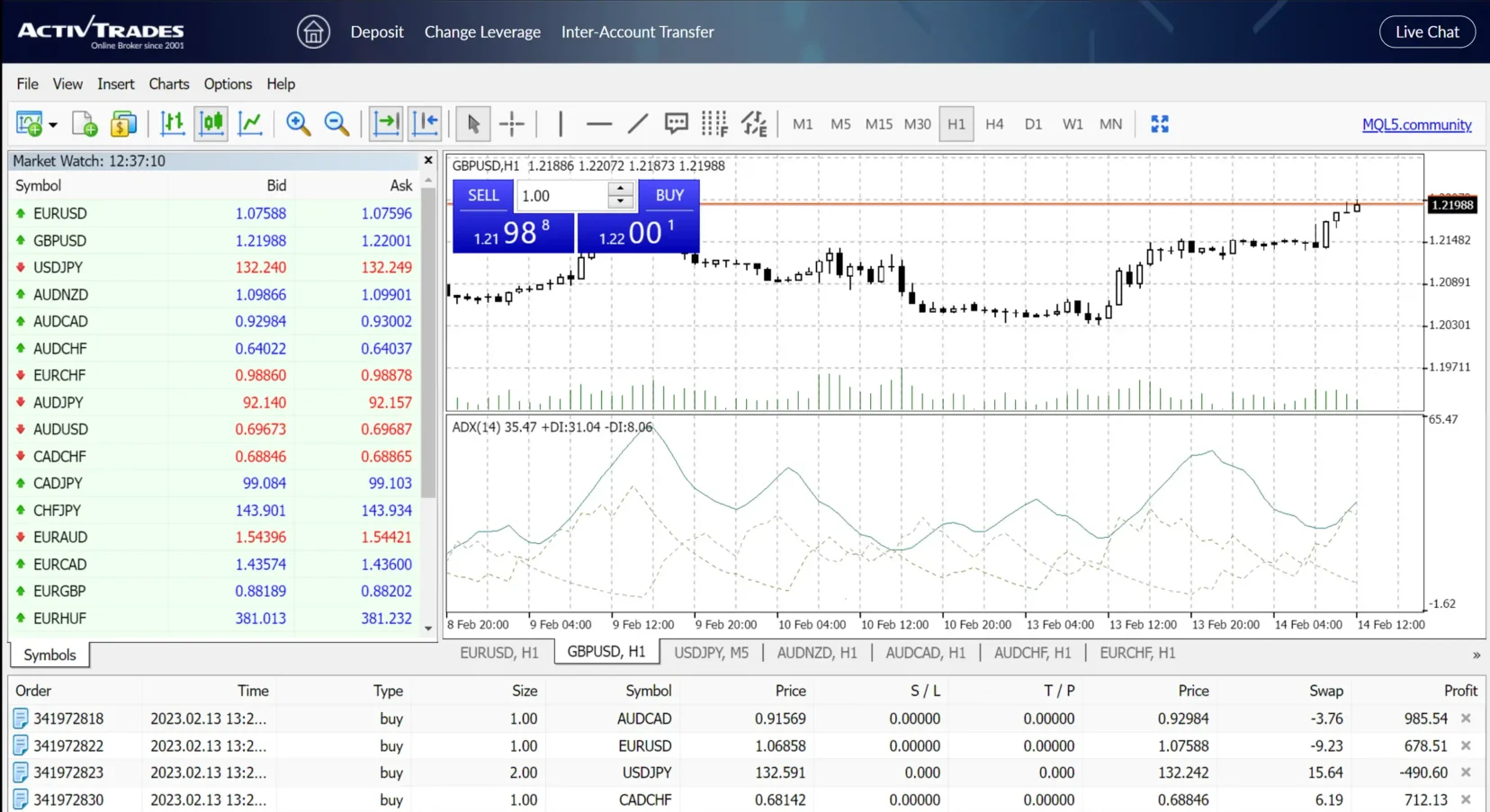Set timeframe to D1
This screenshot has width=1490, height=812.
1033,124
